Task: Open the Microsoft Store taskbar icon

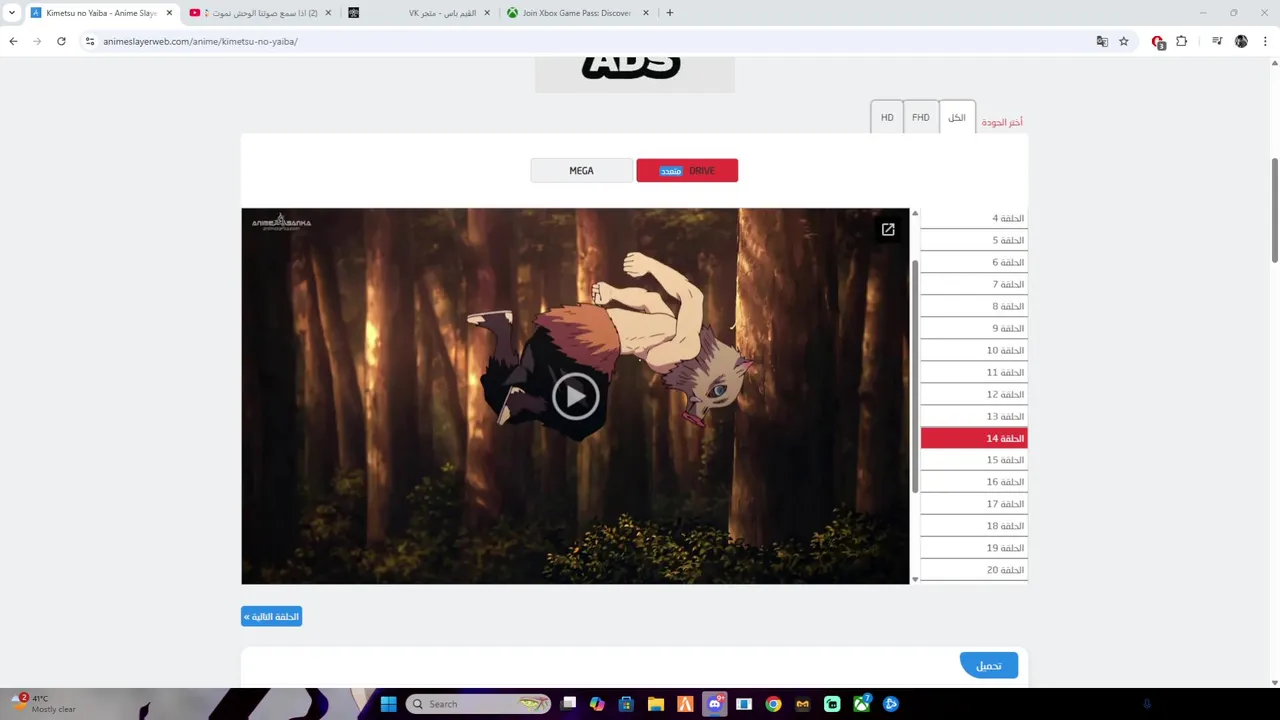Action: [626, 704]
